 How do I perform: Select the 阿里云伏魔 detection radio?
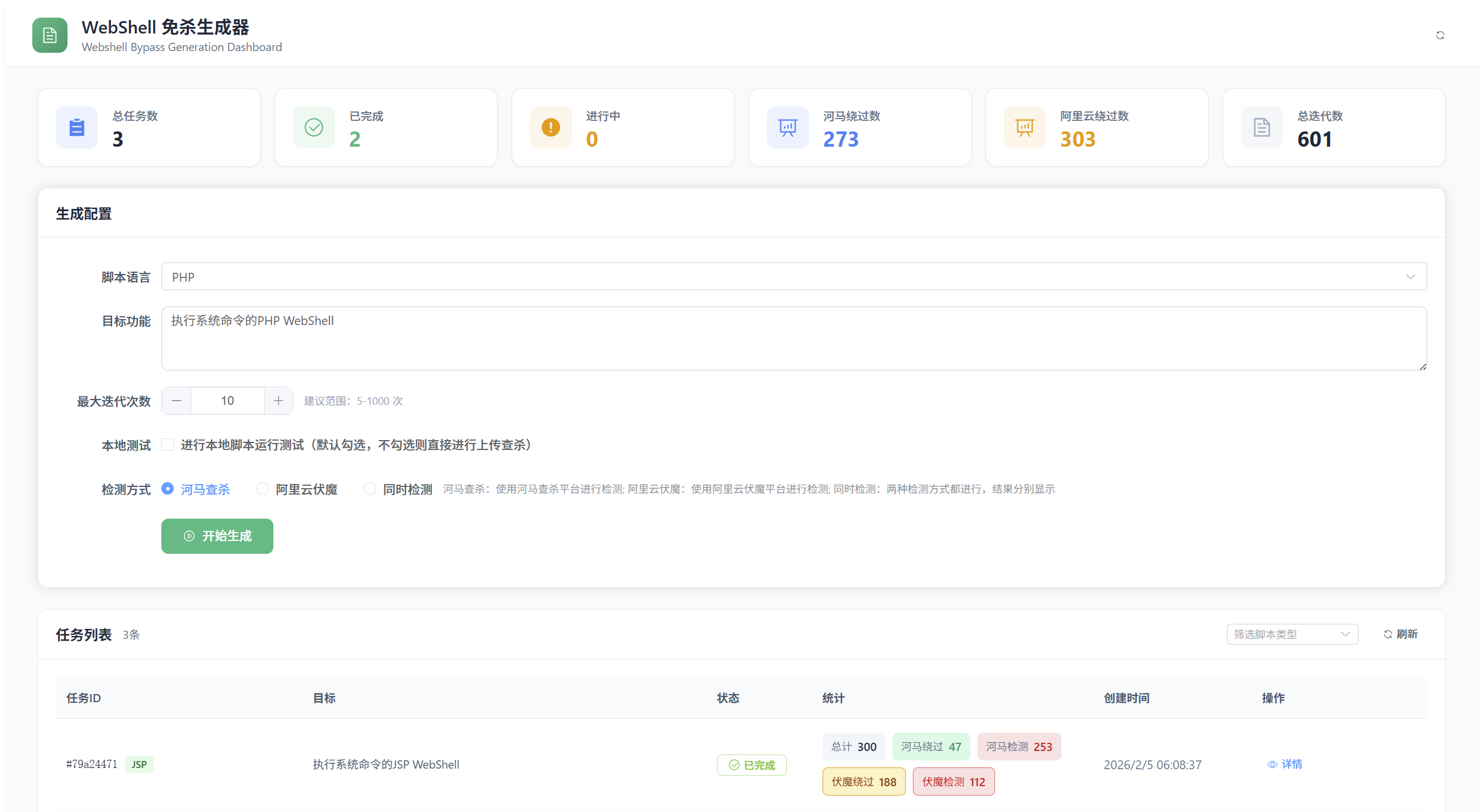[x=262, y=489]
